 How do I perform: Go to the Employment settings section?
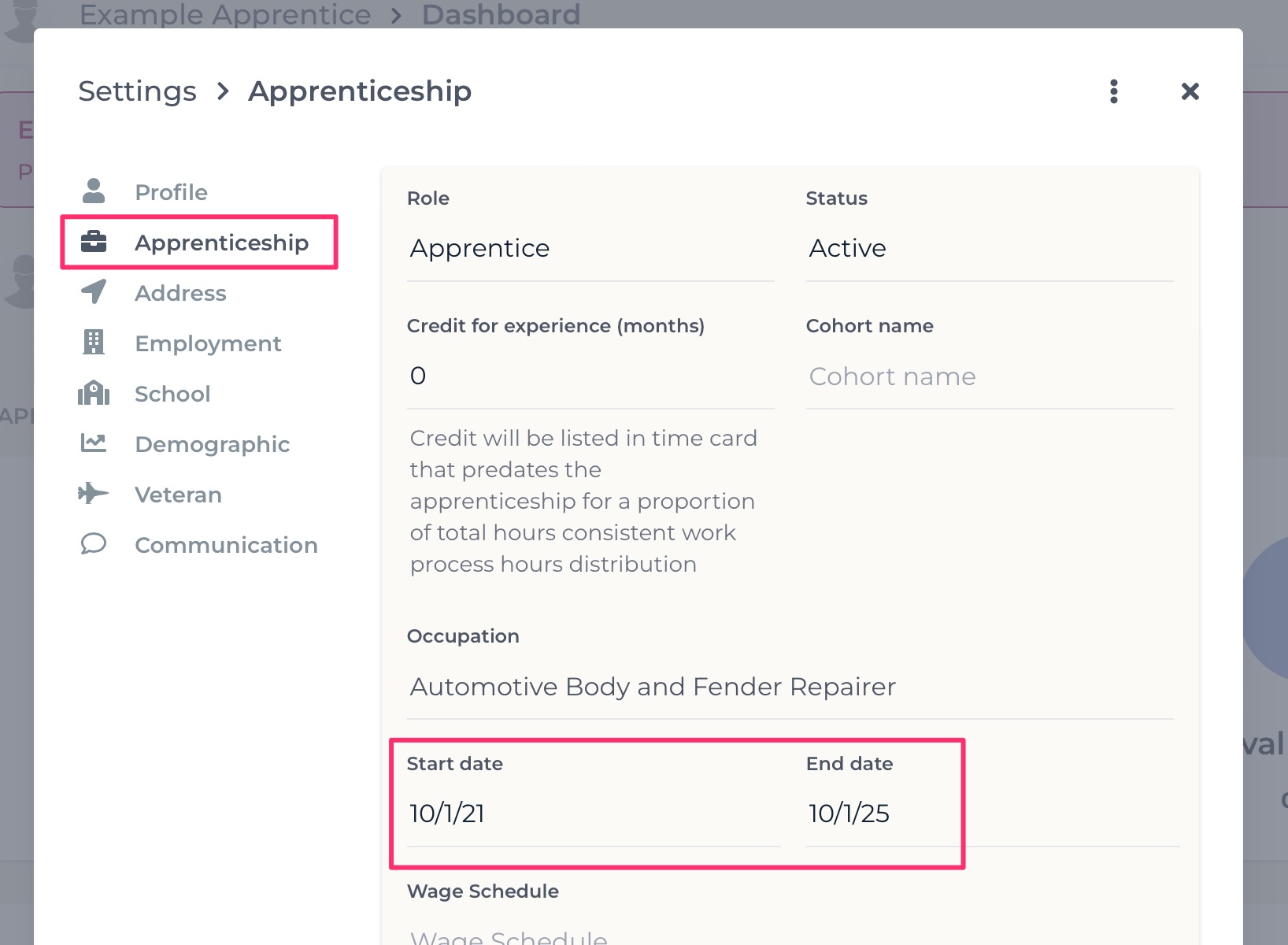[x=208, y=343]
